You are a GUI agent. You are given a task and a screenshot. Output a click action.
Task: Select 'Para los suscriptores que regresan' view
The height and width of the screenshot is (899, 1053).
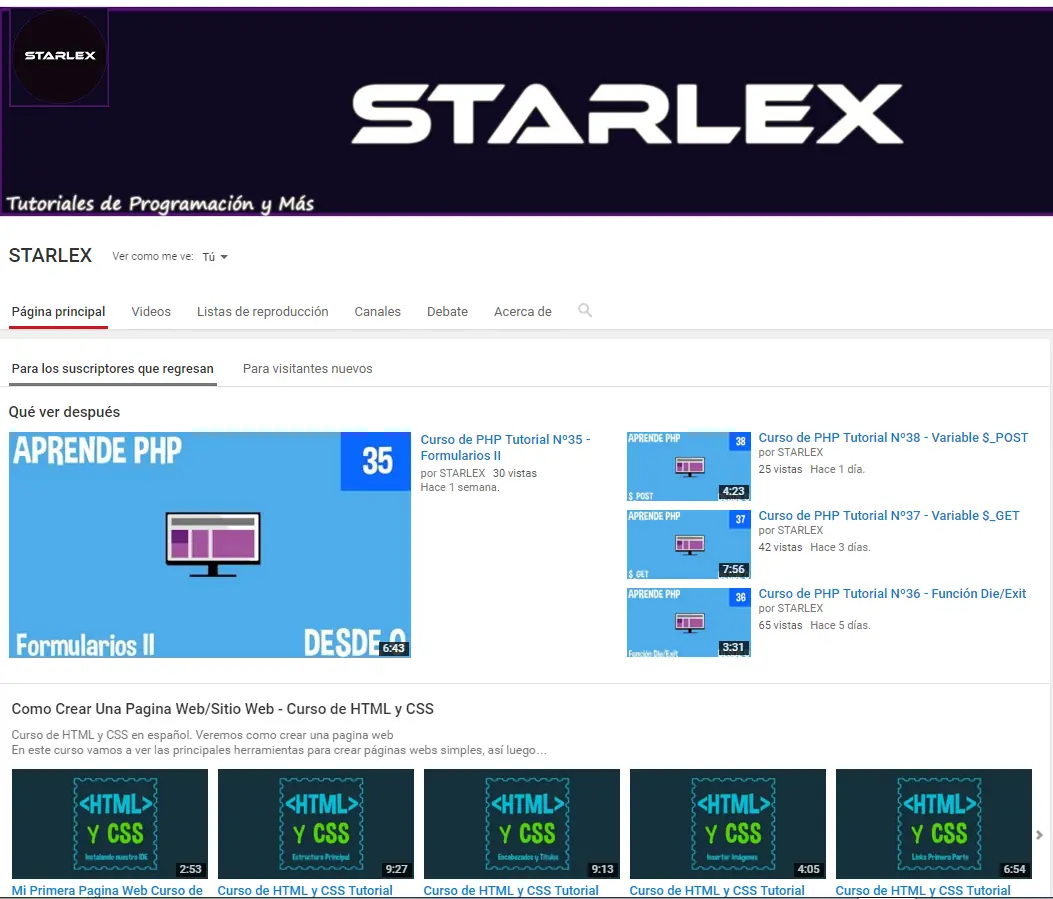click(x=112, y=369)
